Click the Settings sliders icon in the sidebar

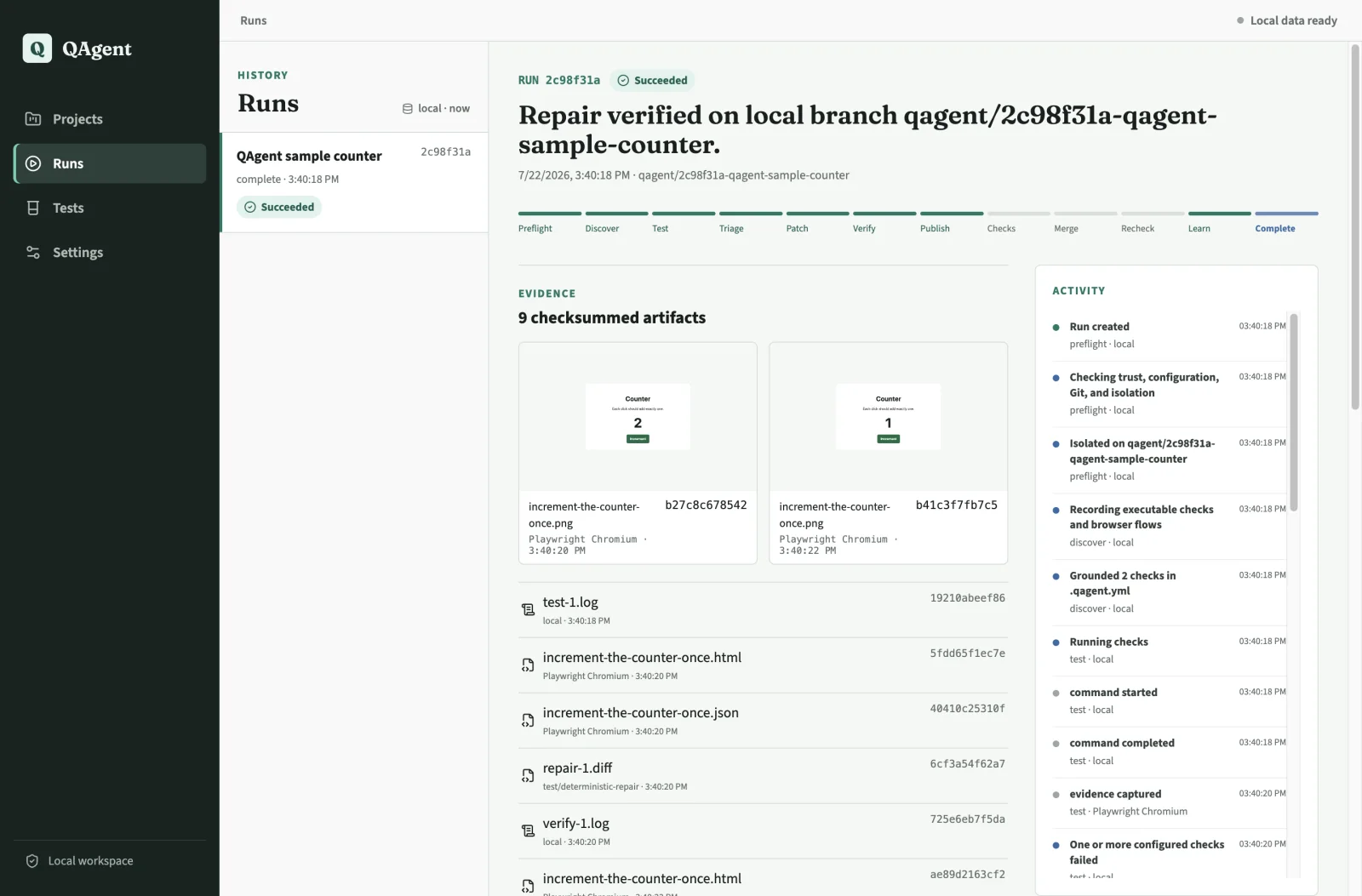[x=33, y=252]
